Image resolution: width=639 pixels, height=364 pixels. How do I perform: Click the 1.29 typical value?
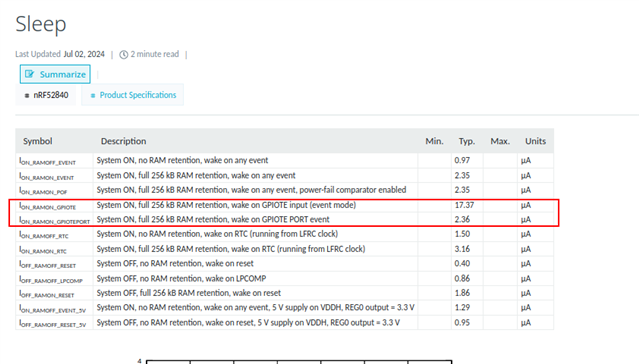coord(462,307)
